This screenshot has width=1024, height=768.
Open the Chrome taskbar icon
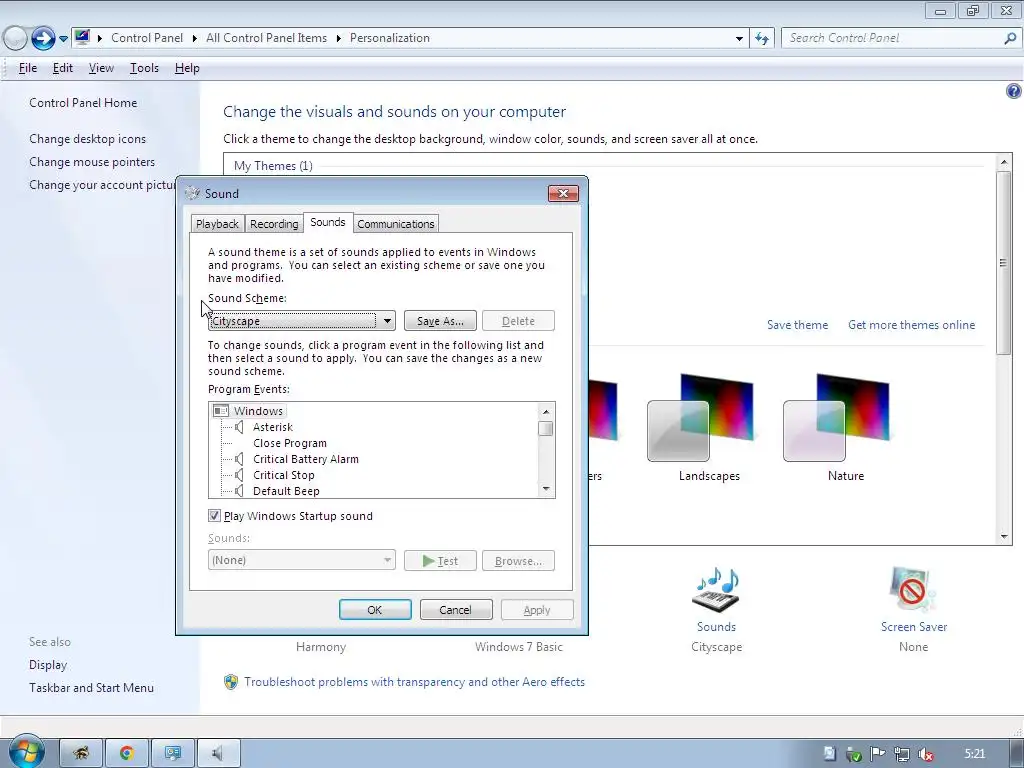pos(127,754)
